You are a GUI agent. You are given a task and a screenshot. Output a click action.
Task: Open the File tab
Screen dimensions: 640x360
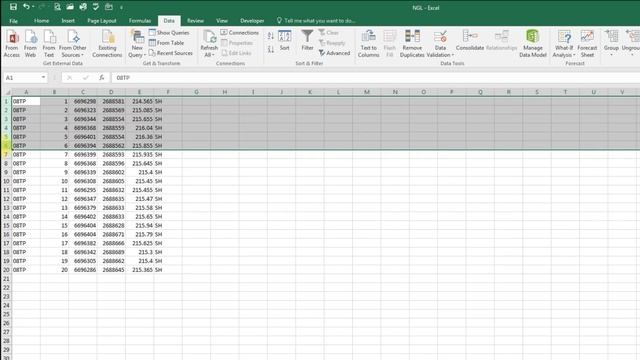(x=13, y=21)
